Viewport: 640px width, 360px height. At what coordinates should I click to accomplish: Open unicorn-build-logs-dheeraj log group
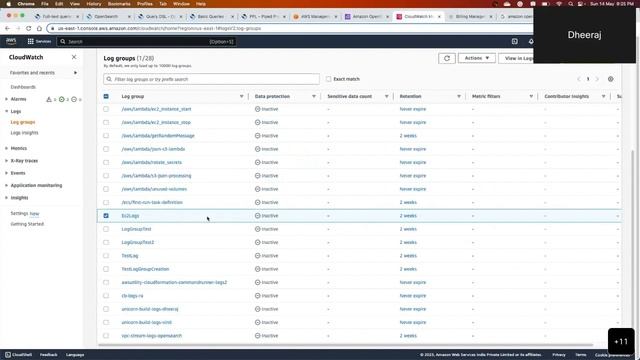click(x=150, y=309)
